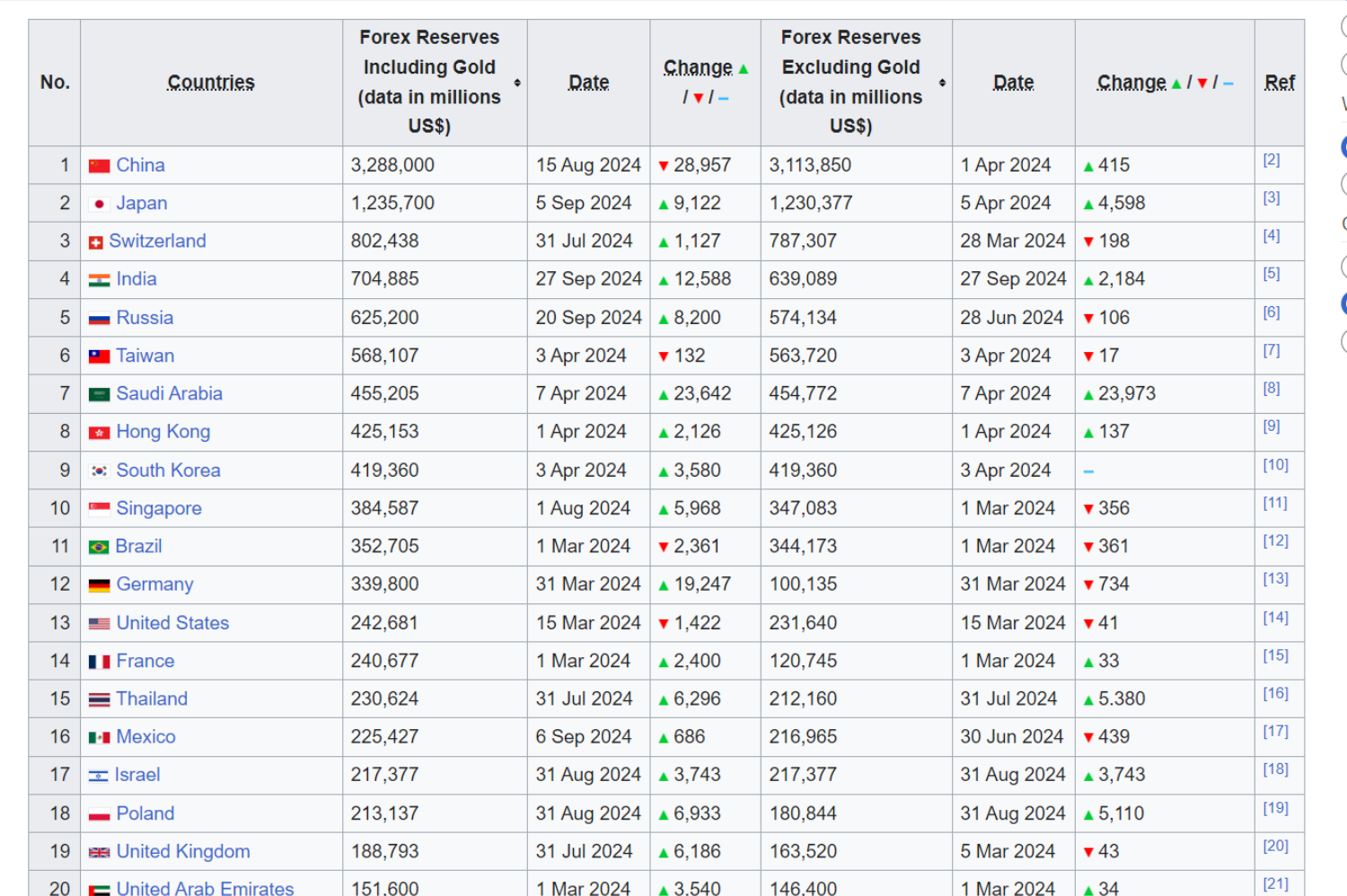Open reference [2] for China

1271,160
